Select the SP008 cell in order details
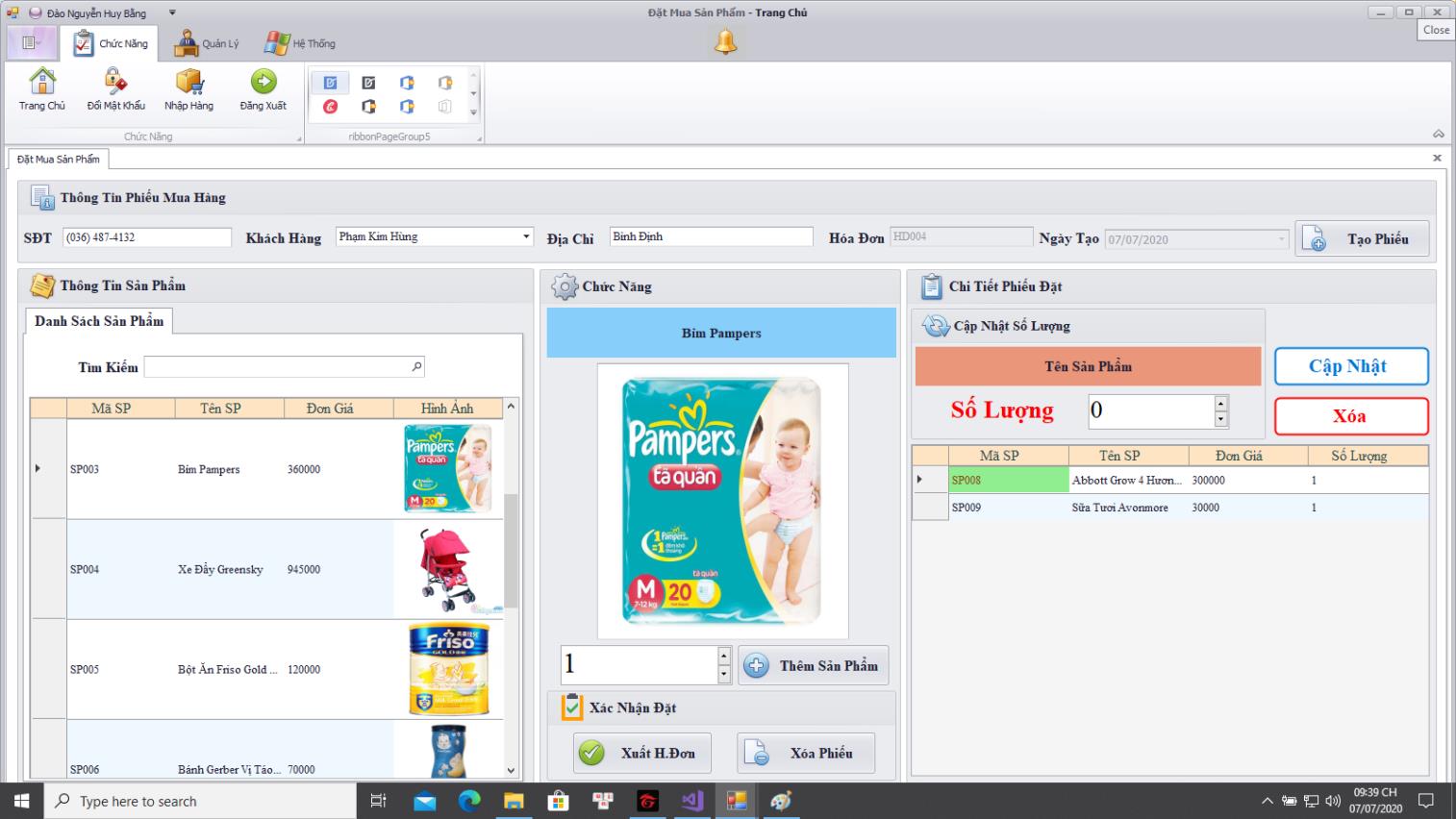This screenshot has height=819, width=1456. click(x=1009, y=480)
